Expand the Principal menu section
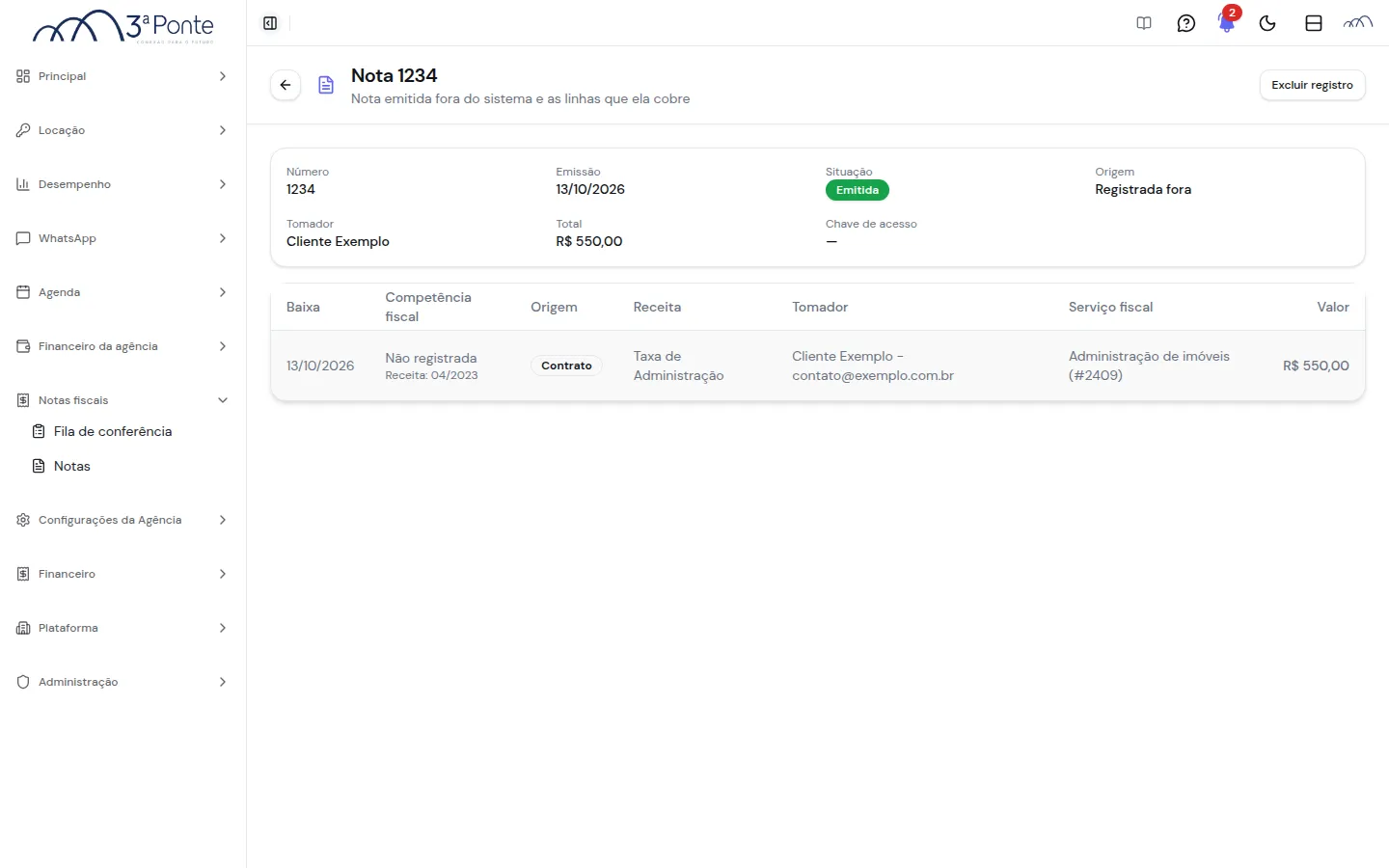The height and width of the screenshot is (868, 1389). 123,76
